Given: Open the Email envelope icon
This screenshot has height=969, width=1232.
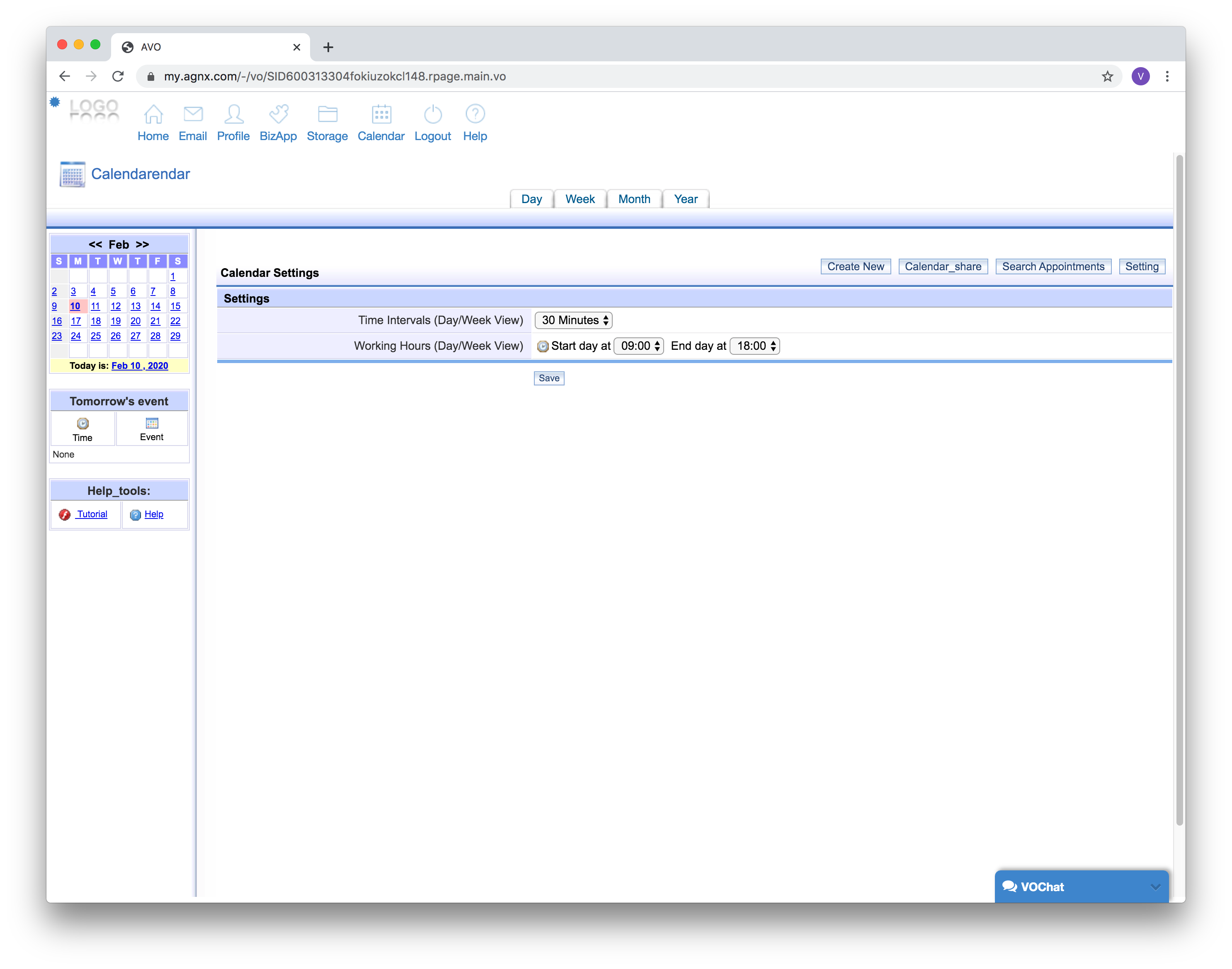Looking at the screenshot, I should coord(193,114).
